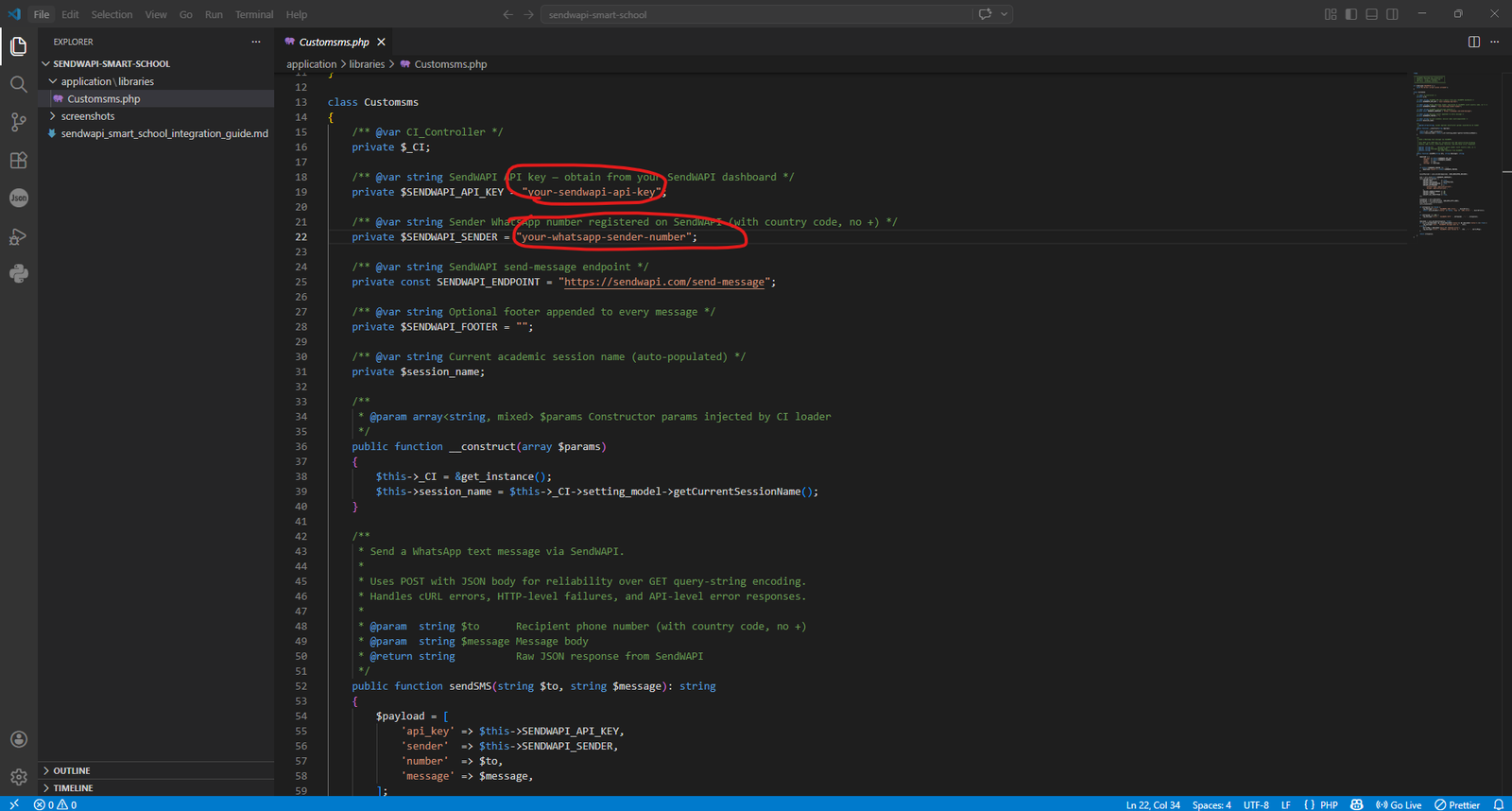
Task: Open the File menu
Action: click(42, 14)
